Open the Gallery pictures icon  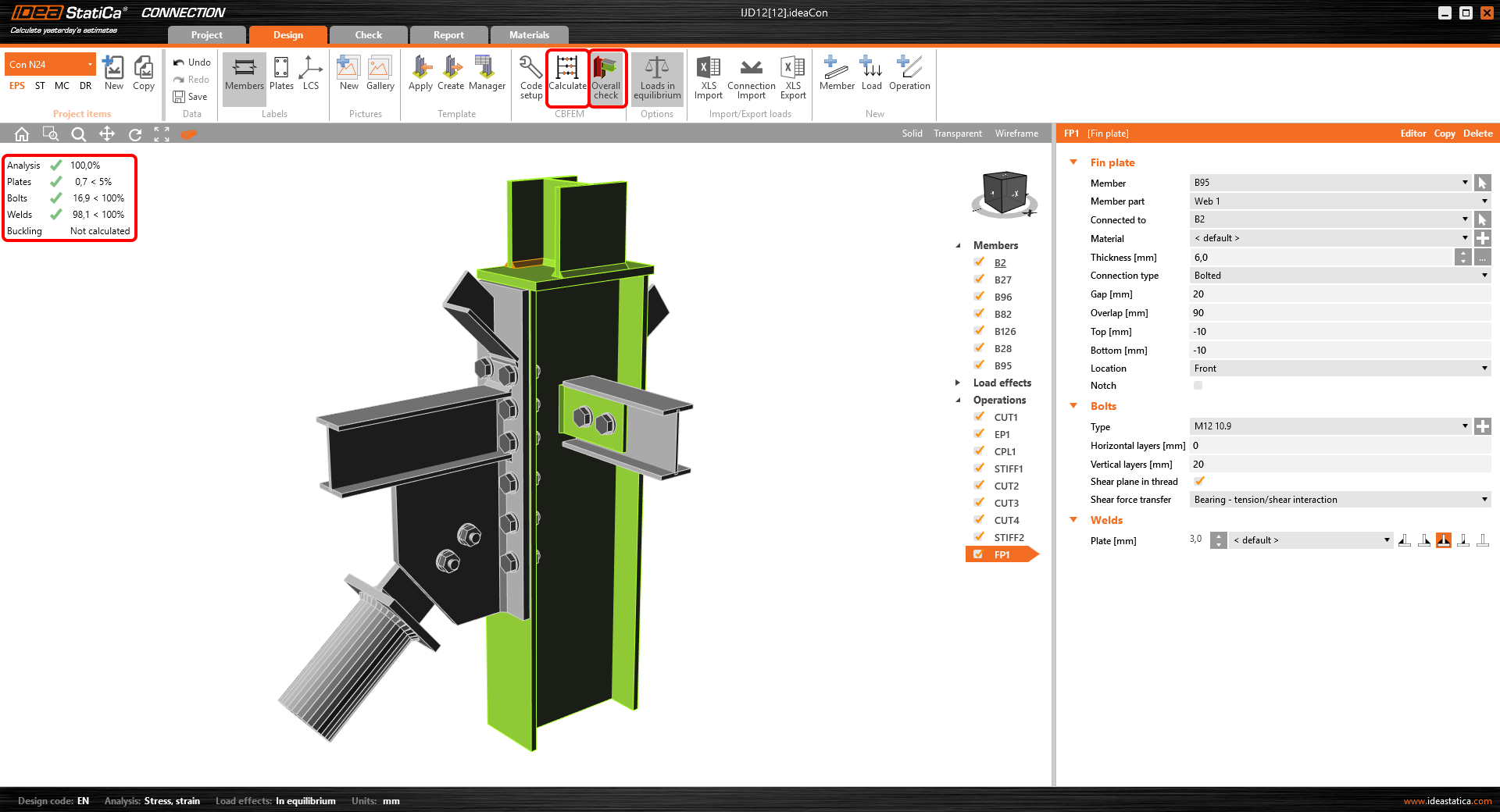(x=380, y=74)
